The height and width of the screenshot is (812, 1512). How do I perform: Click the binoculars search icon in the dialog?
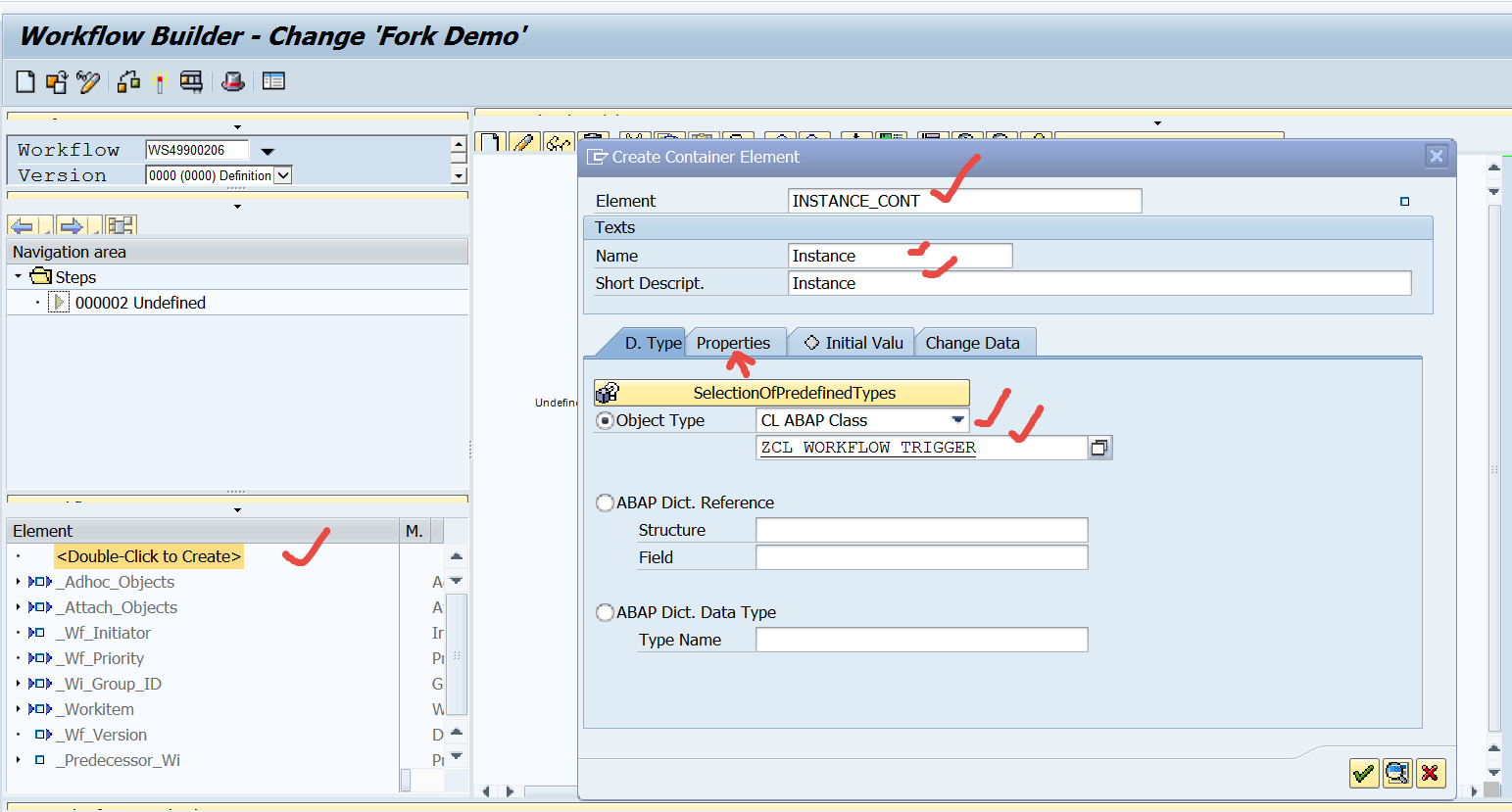coord(1396,773)
